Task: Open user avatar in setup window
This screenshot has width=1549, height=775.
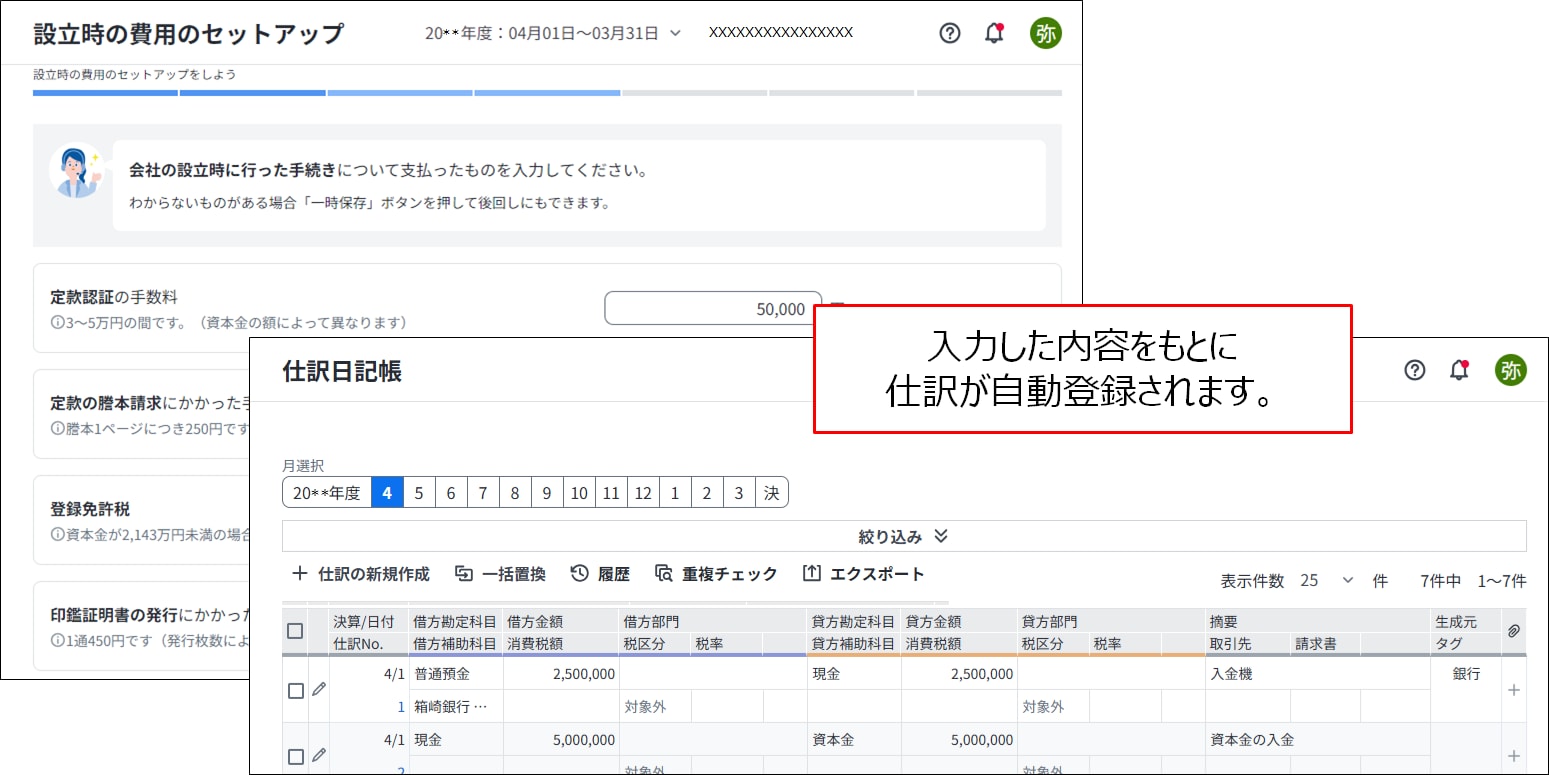Action: pos(1046,33)
